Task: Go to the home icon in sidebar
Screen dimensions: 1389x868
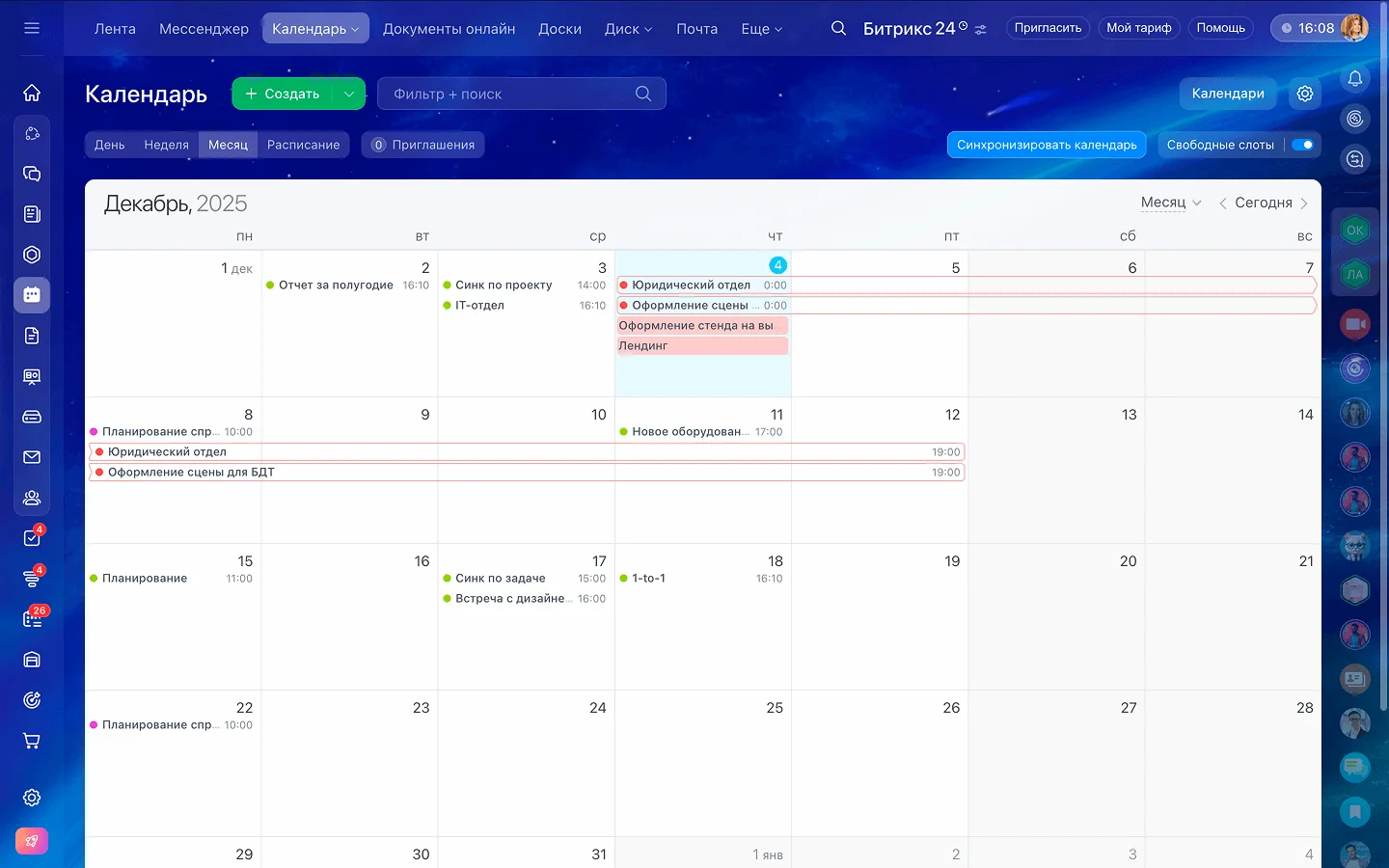Action: point(32,93)
